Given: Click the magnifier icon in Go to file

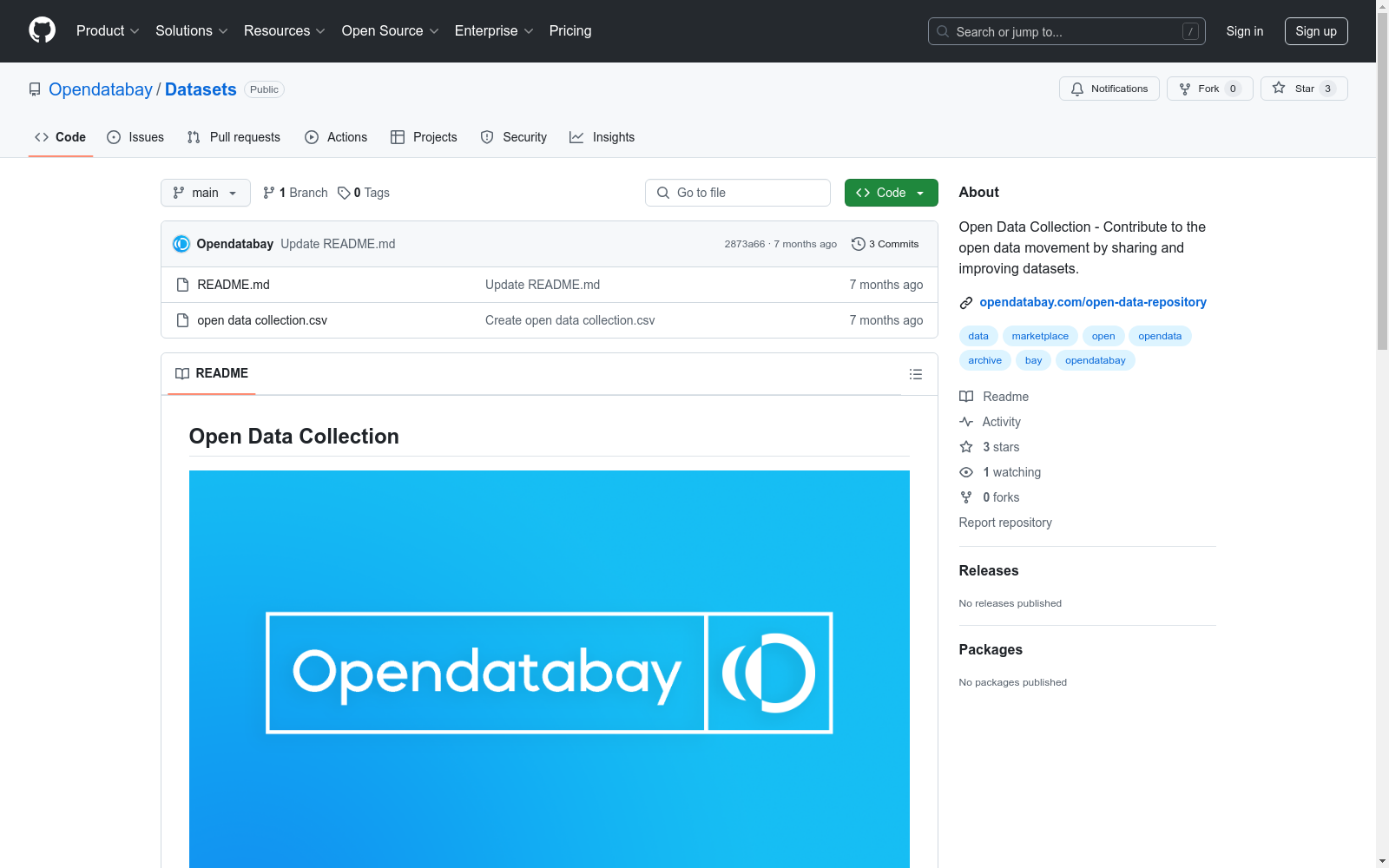Looking at the screenshot, I should coord(663,193).
